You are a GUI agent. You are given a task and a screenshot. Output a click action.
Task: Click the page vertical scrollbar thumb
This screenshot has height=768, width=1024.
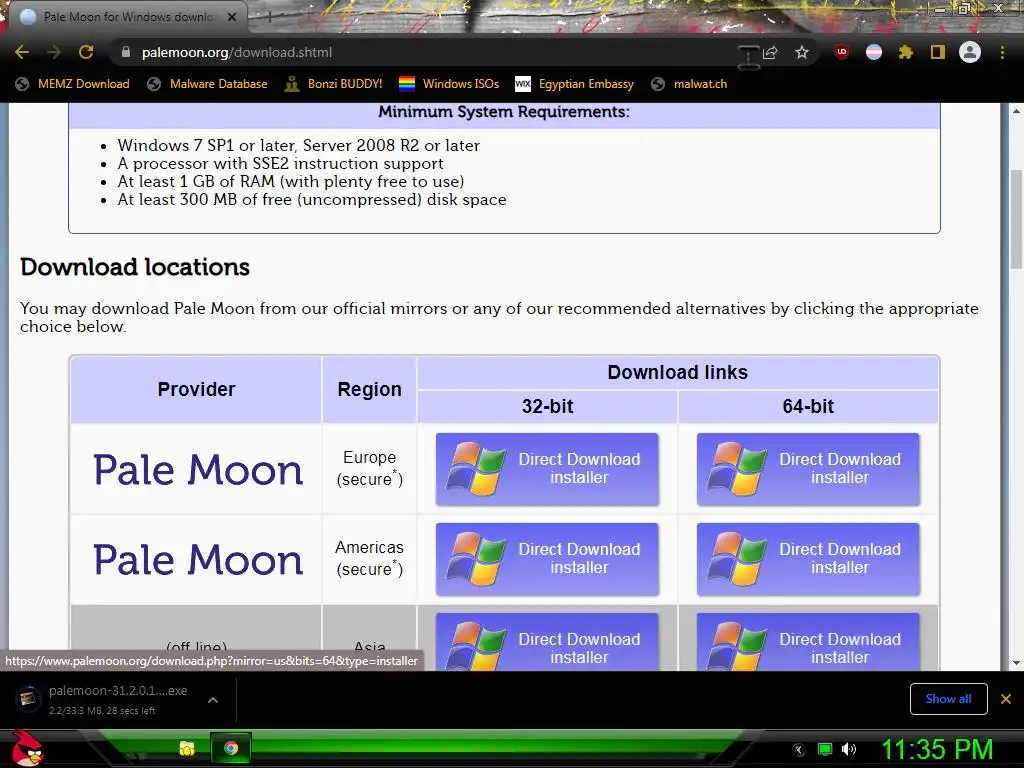tap(1016, 218)
